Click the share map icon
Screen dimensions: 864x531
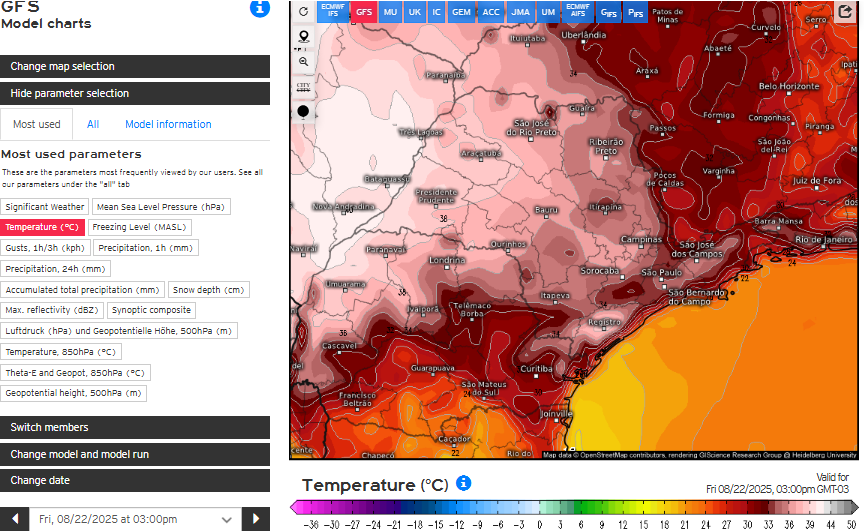pos(845,12)
